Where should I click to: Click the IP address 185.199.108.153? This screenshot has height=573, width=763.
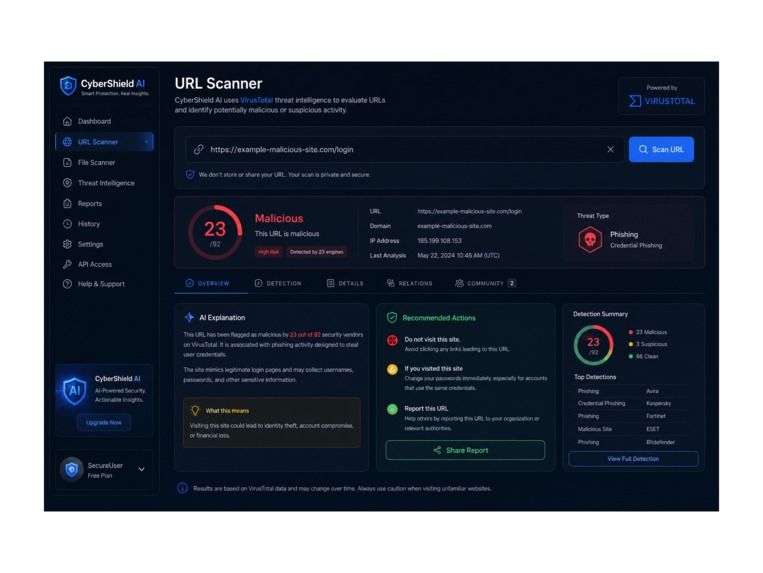pos(439,241)
